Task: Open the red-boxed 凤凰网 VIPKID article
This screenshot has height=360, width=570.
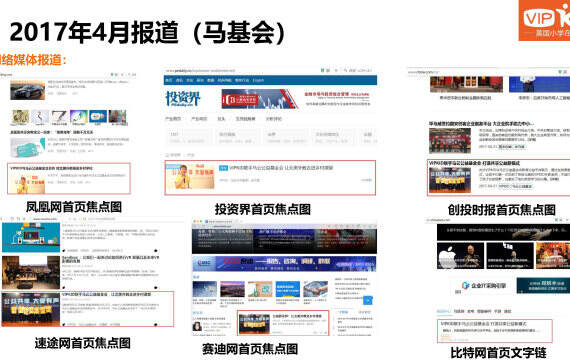Action: 69,178
